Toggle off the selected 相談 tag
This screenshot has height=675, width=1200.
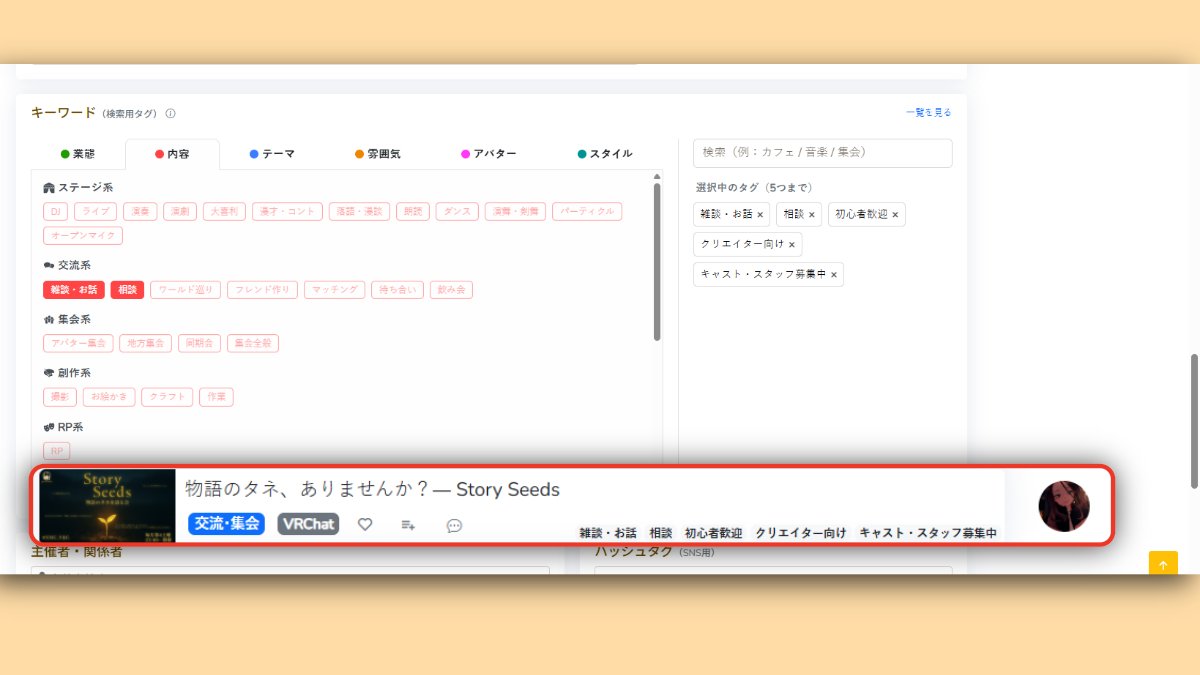(x=126, y=290)
